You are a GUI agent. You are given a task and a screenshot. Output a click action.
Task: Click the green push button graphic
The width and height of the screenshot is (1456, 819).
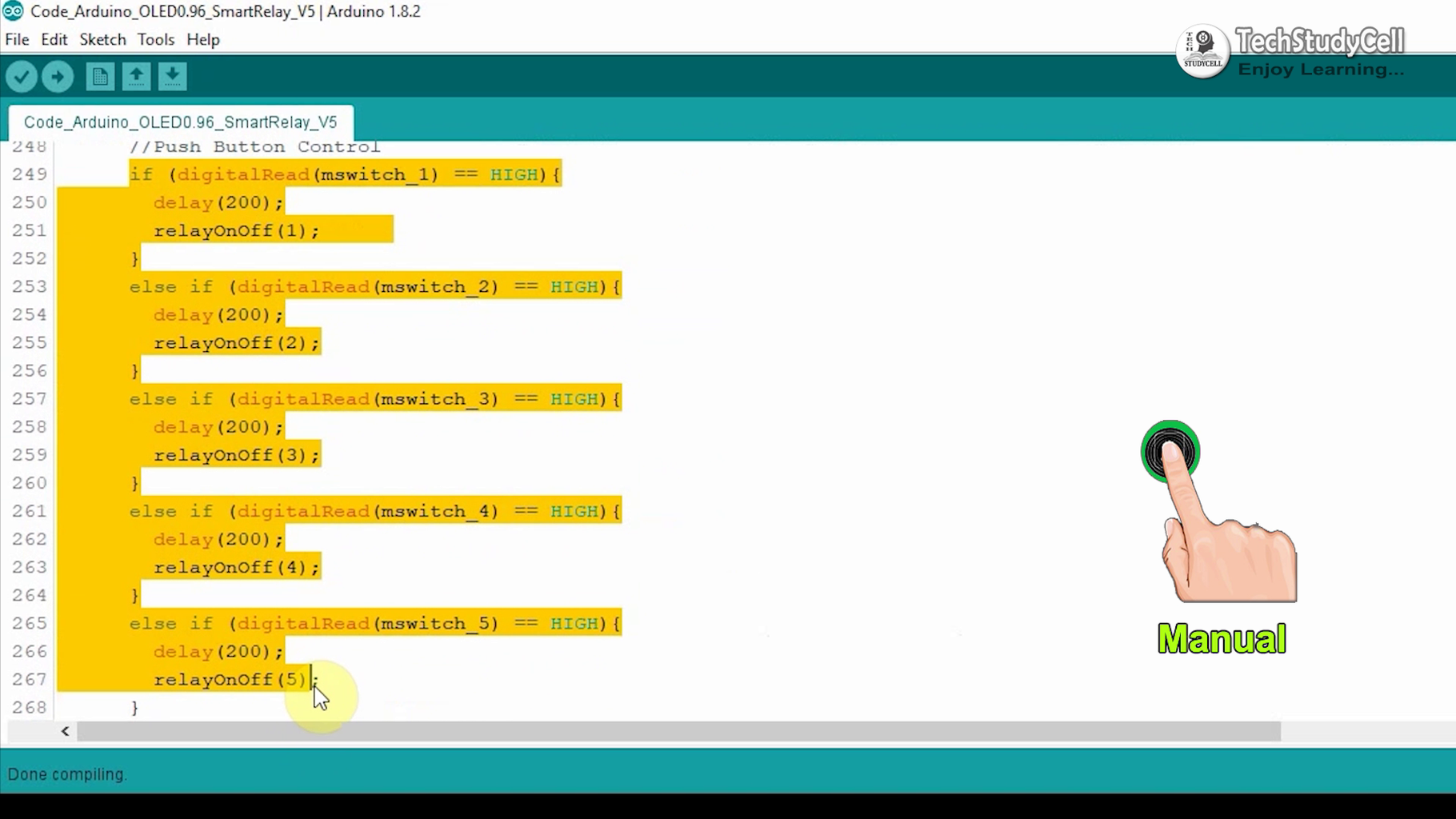1170,451
